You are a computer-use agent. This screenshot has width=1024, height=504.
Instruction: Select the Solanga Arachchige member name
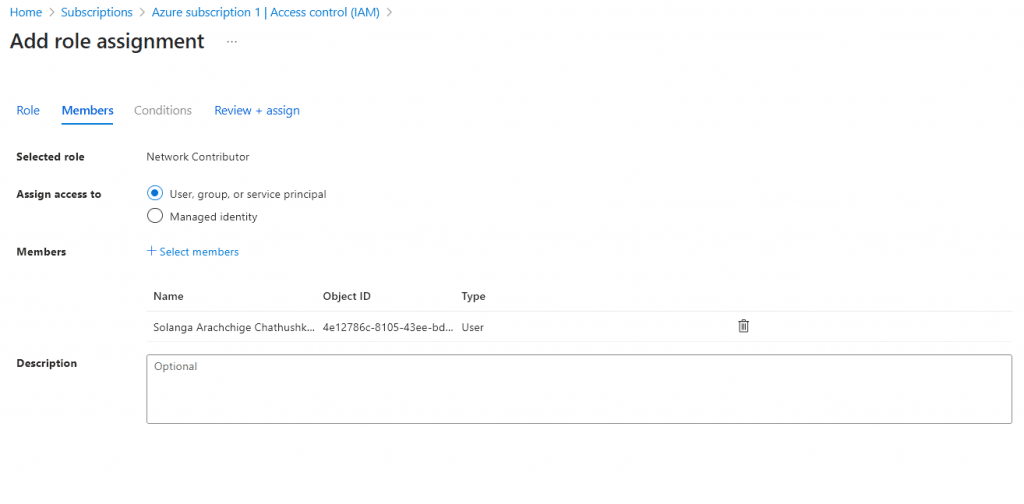click(x=233, y=327)
